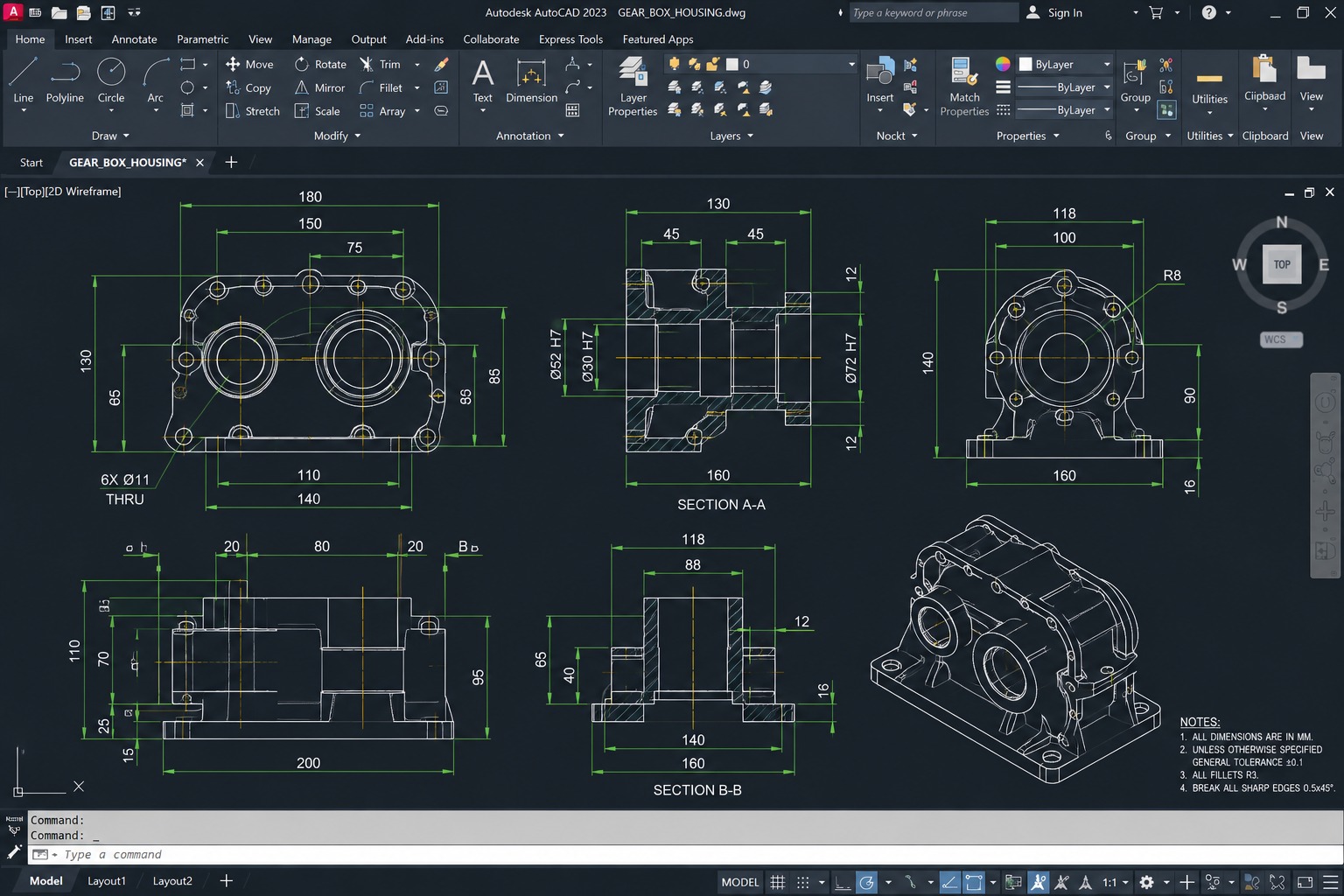
Task: Click the WCS coordinate system button
Action: (x=1282, y=339)
